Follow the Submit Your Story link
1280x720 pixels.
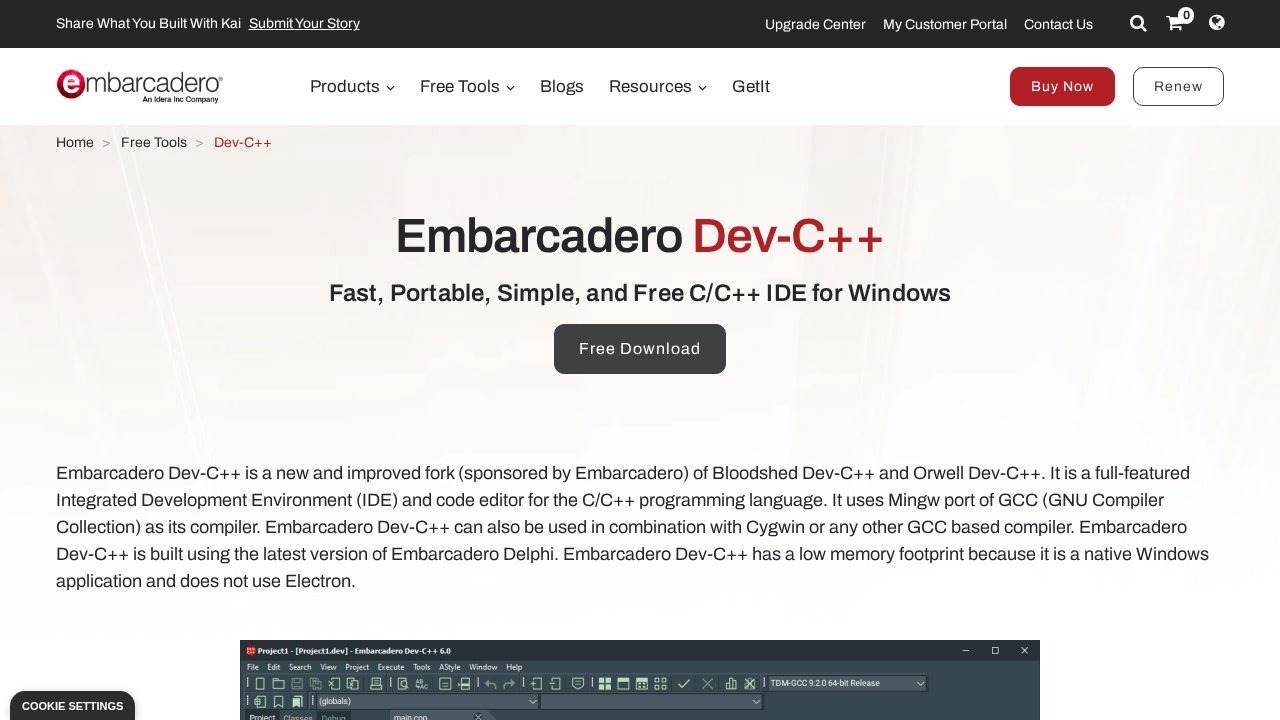pos(304,23)
